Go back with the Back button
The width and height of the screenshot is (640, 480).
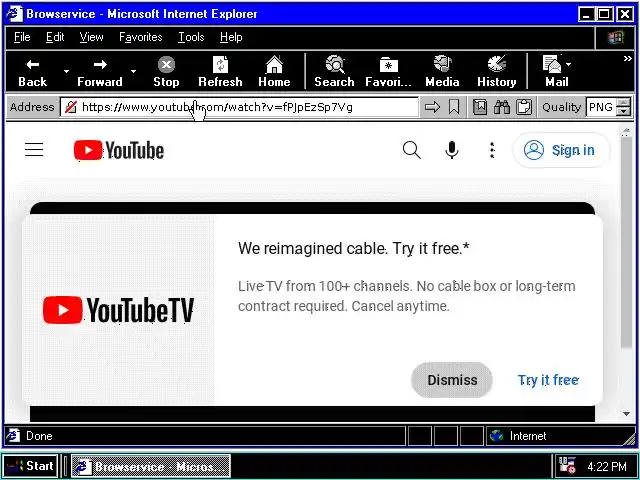click(x=33, y=72)
